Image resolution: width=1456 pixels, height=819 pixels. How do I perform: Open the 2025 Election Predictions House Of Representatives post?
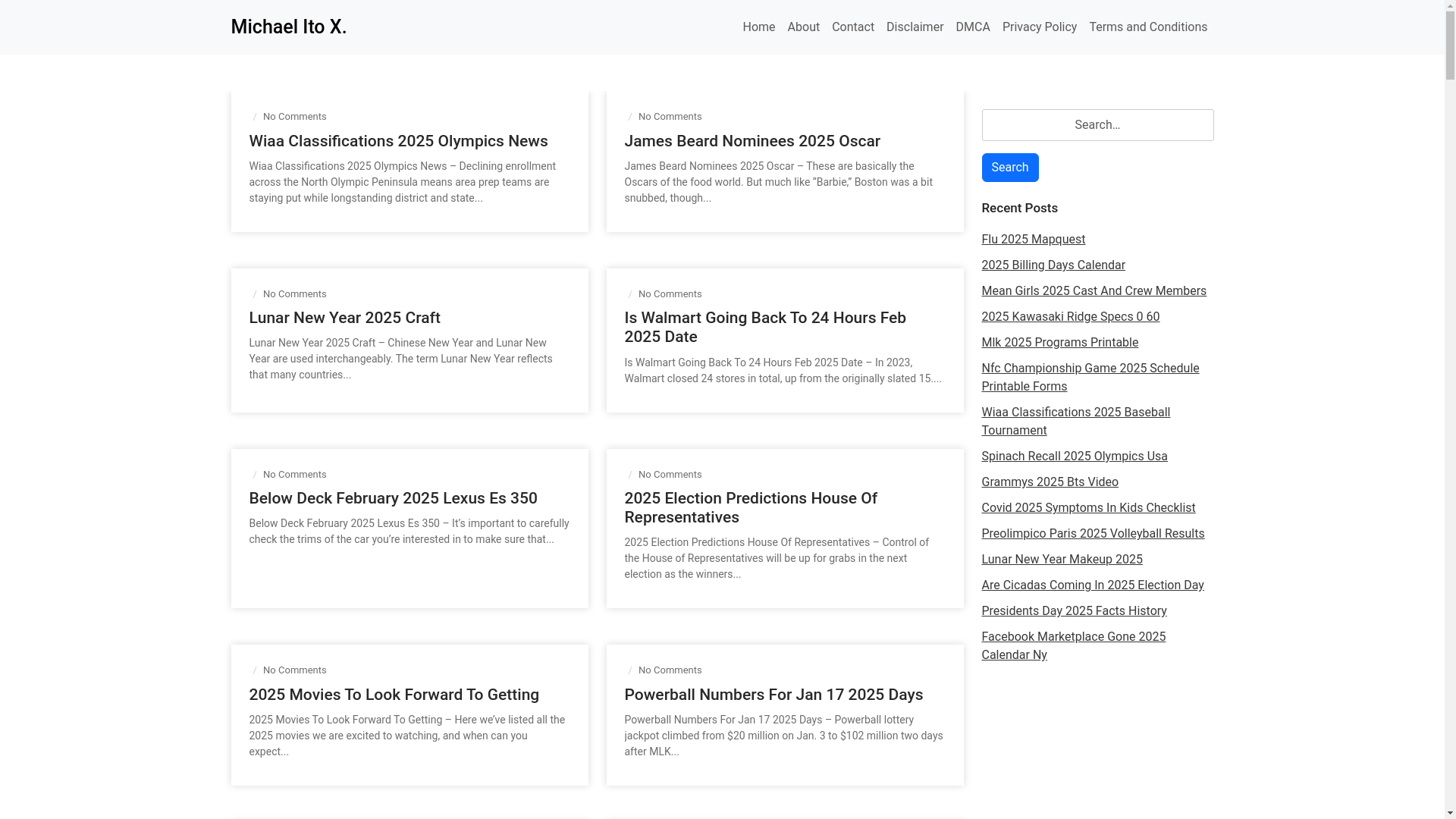pos(750,507)
